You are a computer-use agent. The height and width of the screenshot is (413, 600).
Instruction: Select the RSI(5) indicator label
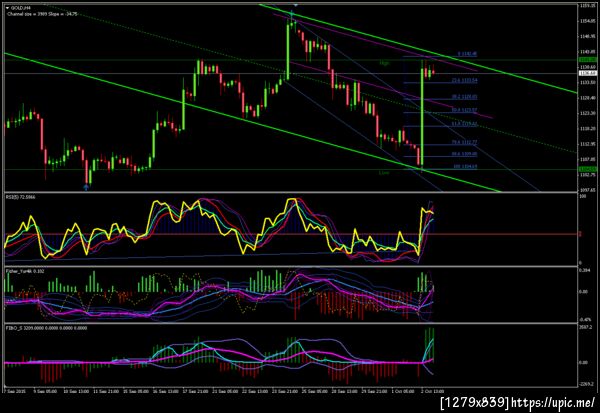20,197
